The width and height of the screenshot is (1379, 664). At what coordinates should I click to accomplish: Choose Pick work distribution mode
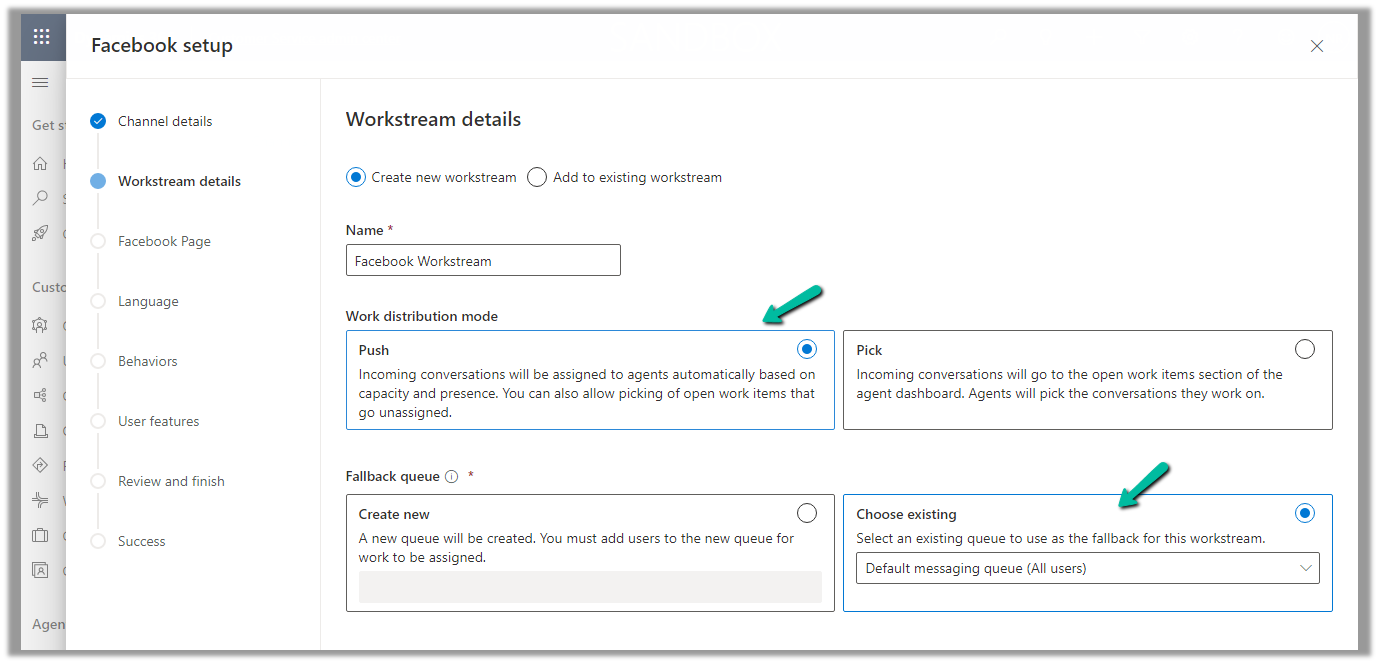(1304, 349)
